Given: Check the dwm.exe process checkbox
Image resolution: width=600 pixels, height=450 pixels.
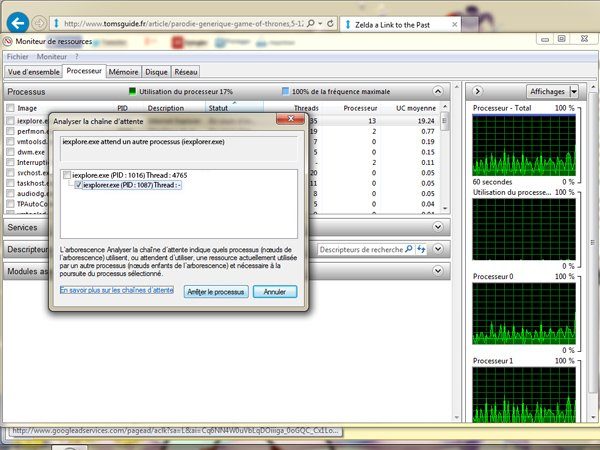Looking at the screenshot, I should 10,152.
